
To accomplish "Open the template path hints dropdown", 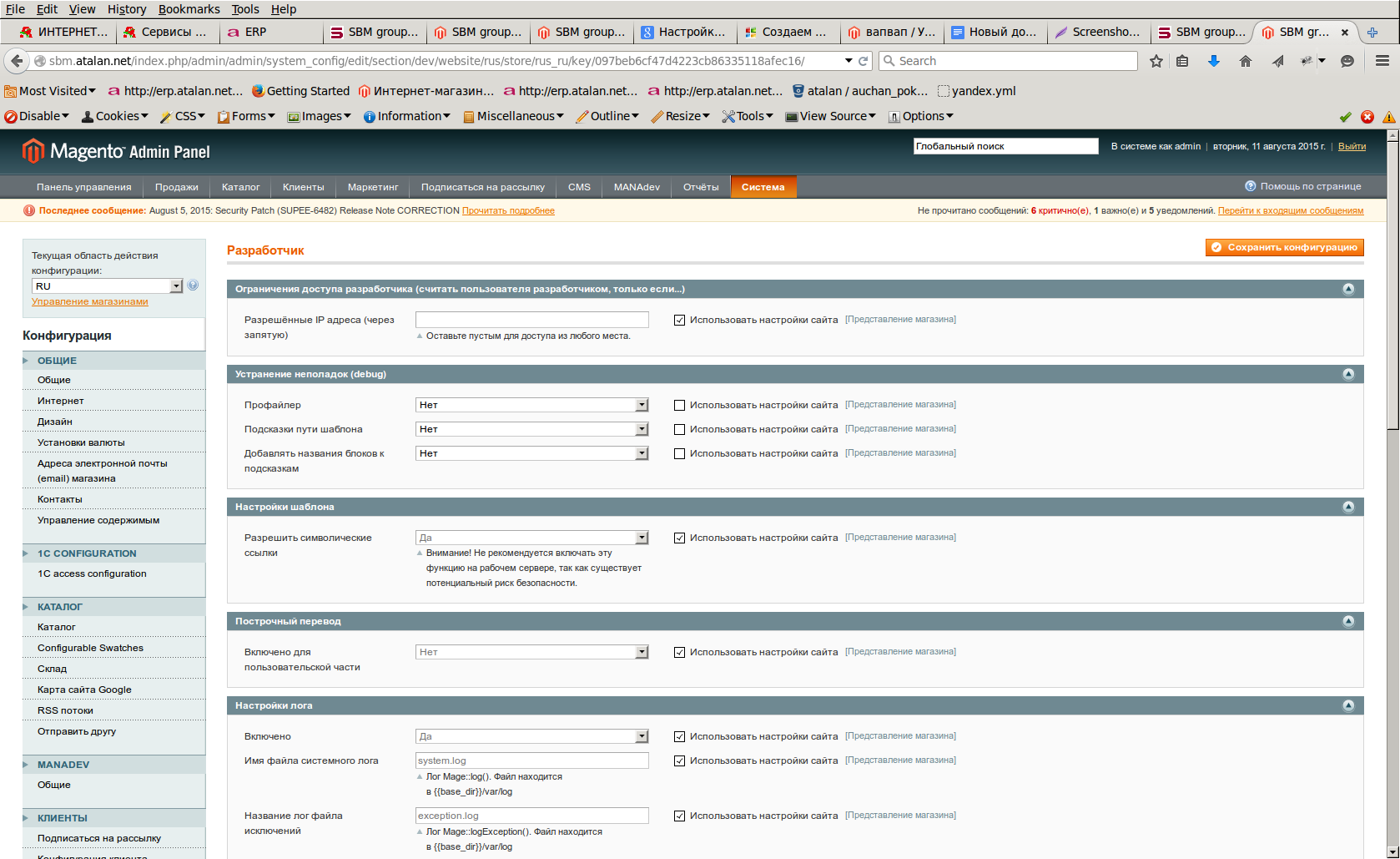I will (x=532, y=429).
